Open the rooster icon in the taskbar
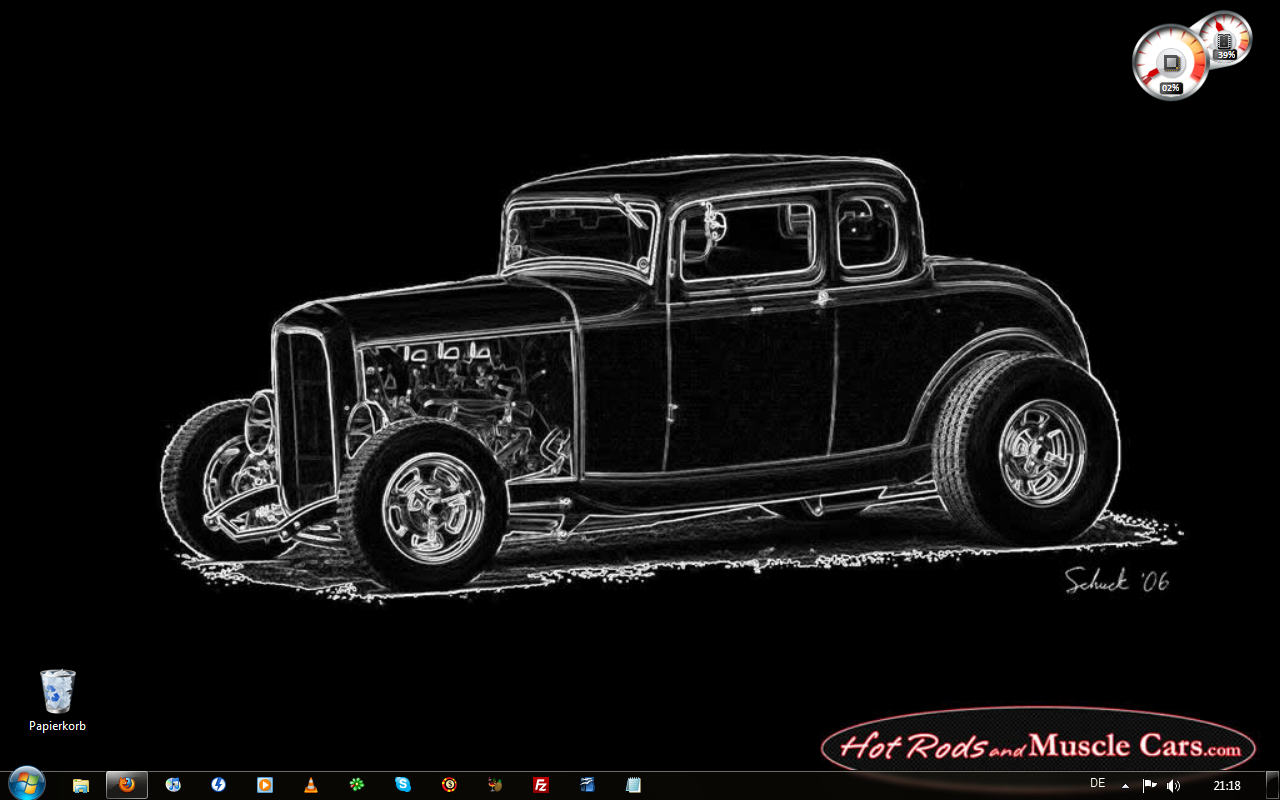This screenshot has height=800, width=1280. [495, 785]
